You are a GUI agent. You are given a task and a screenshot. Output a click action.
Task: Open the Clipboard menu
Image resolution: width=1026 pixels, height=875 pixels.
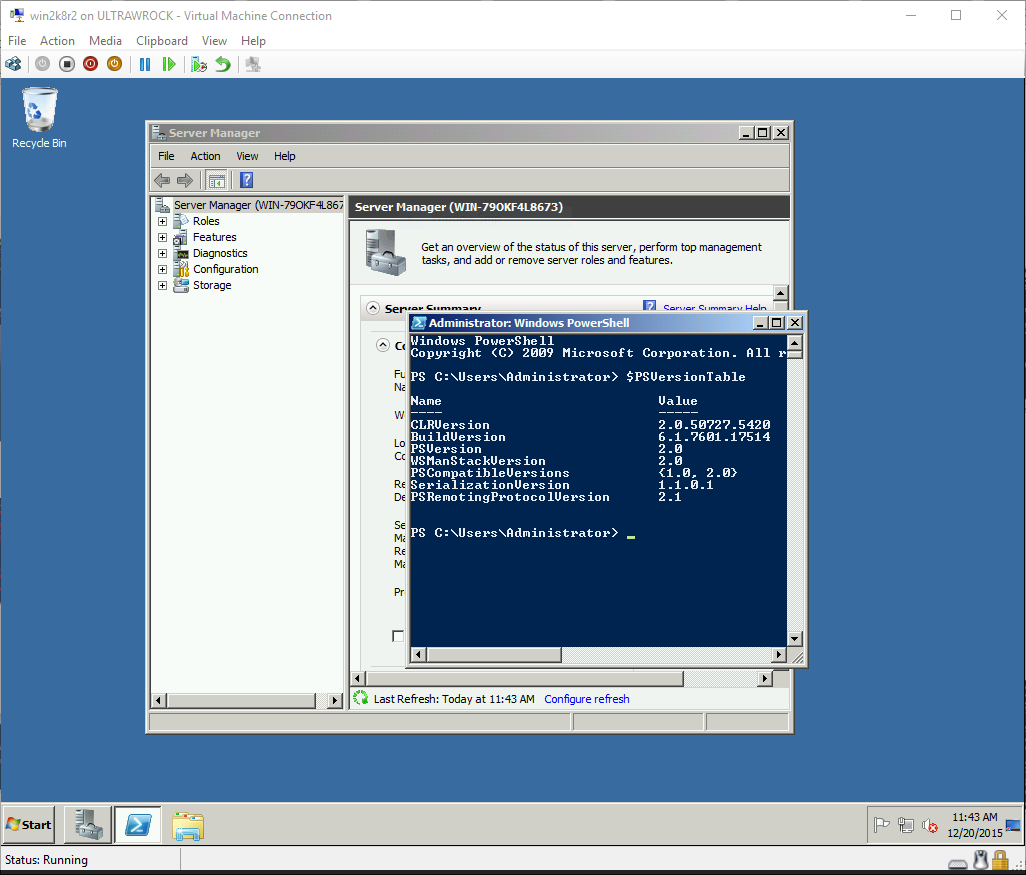click(x=162, y=41)
